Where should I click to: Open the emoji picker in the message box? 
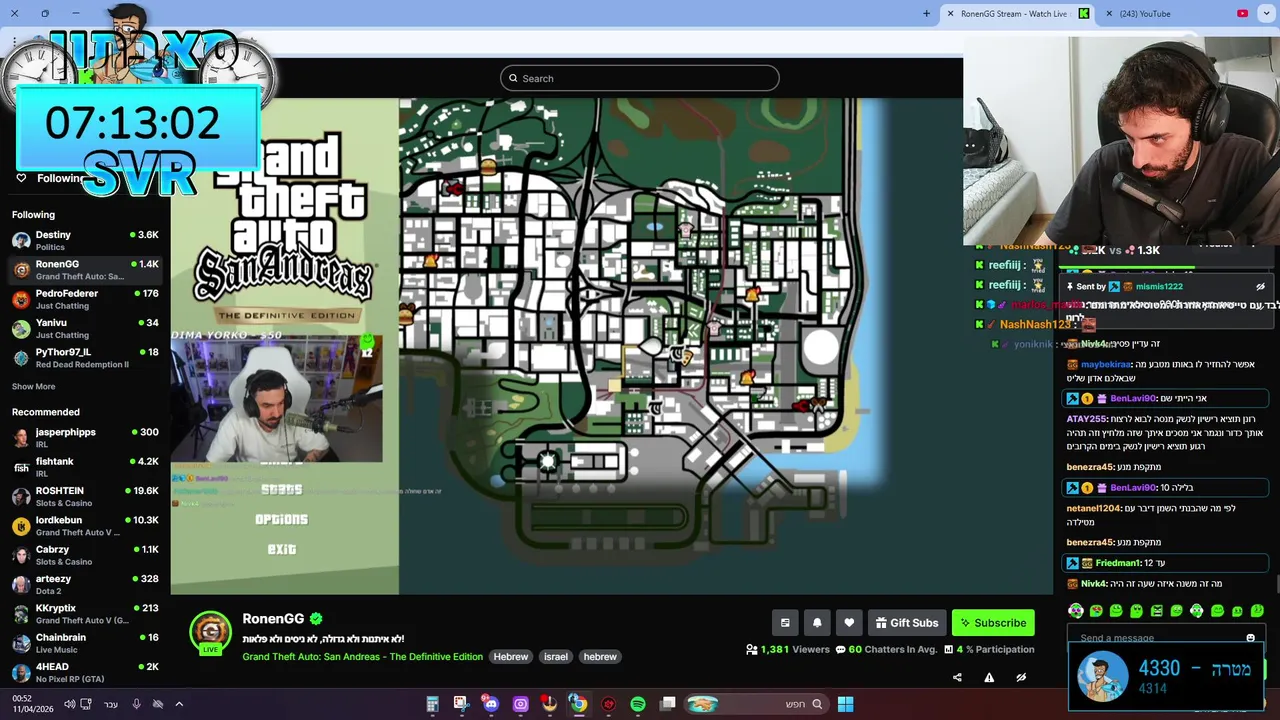(1250, 638)
